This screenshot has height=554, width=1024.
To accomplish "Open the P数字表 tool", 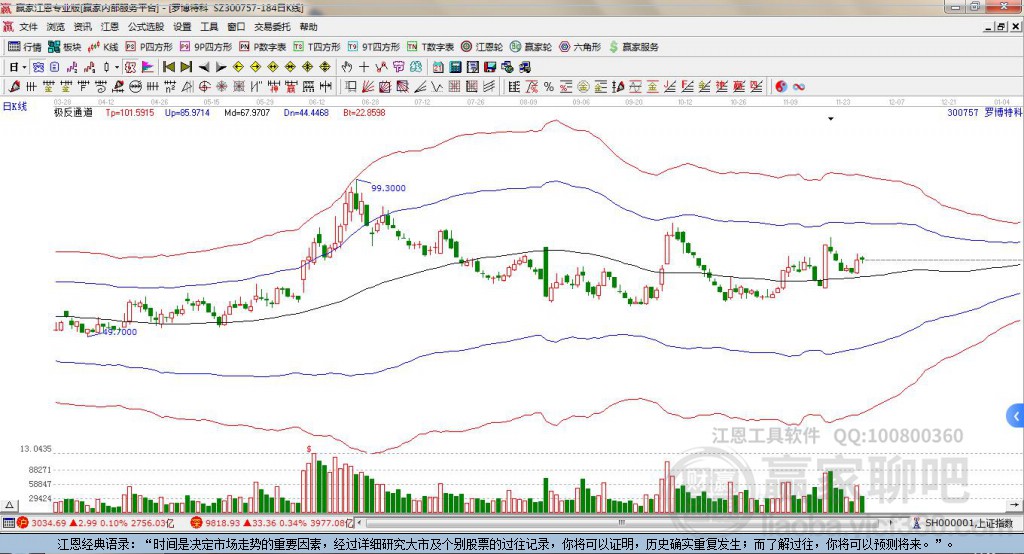I will pyautogui.click(x=263, y=47).
